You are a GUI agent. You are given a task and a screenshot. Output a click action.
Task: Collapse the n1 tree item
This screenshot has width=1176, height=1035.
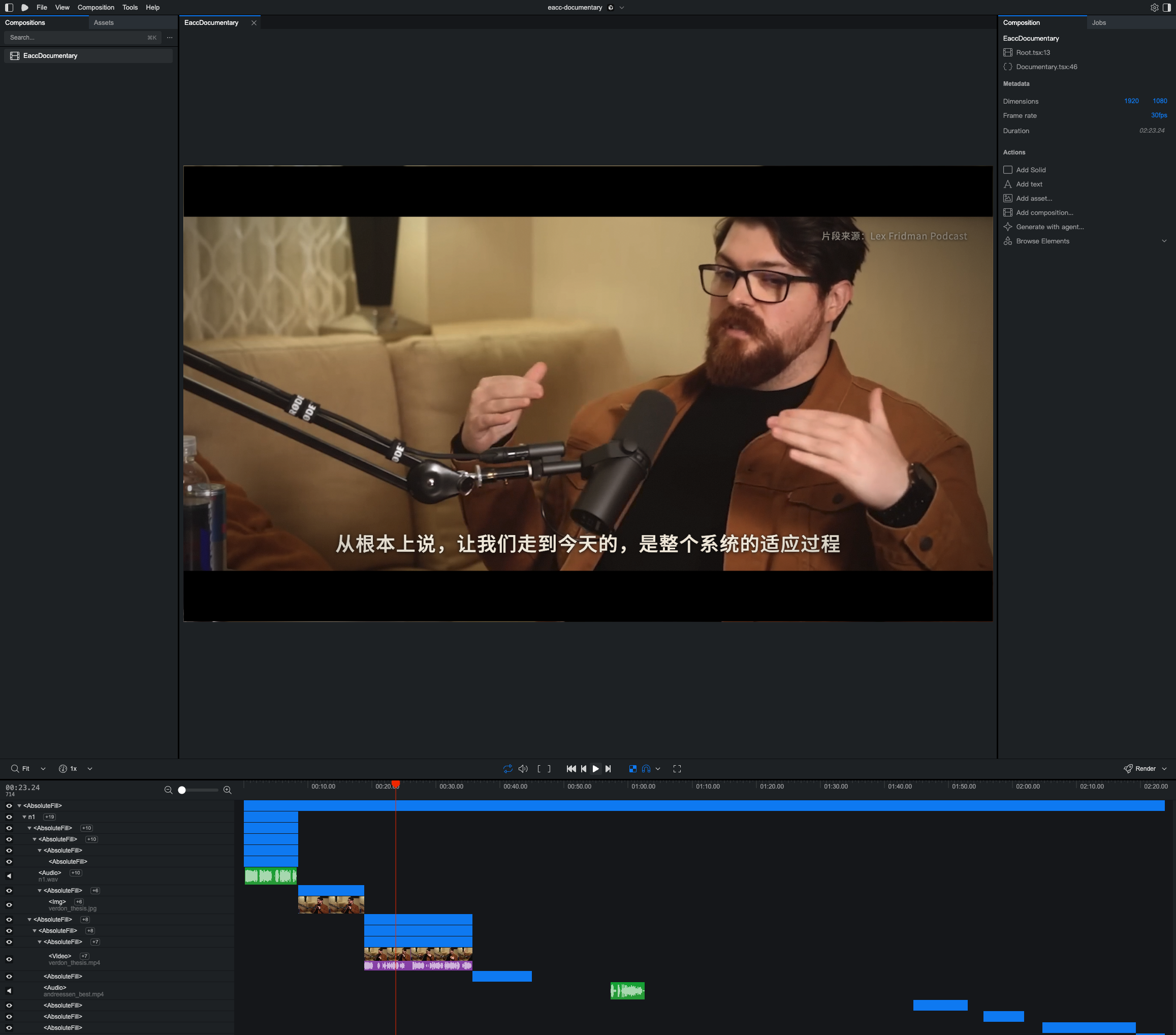tap(24, 817)
